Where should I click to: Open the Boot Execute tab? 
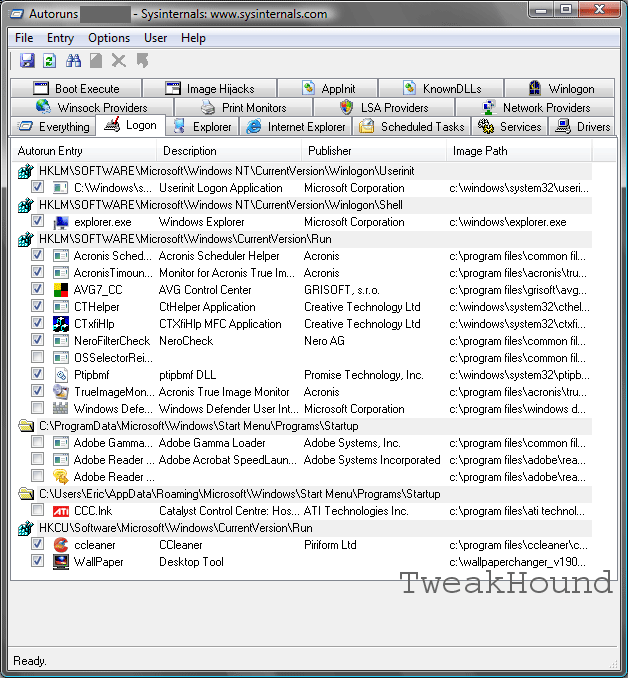pos(76,89)
